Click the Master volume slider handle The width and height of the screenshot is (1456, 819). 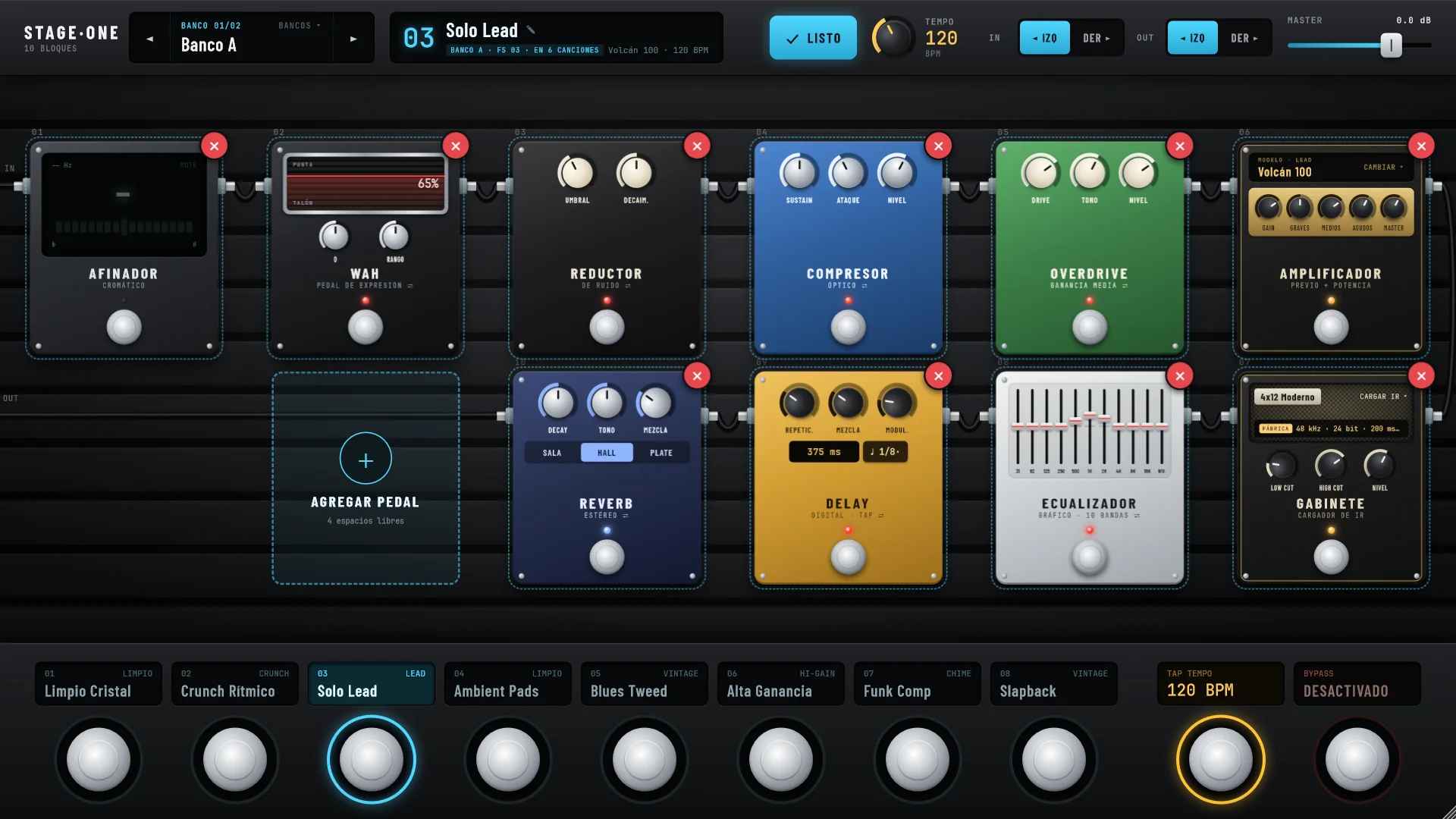[x=1391, y=45]
